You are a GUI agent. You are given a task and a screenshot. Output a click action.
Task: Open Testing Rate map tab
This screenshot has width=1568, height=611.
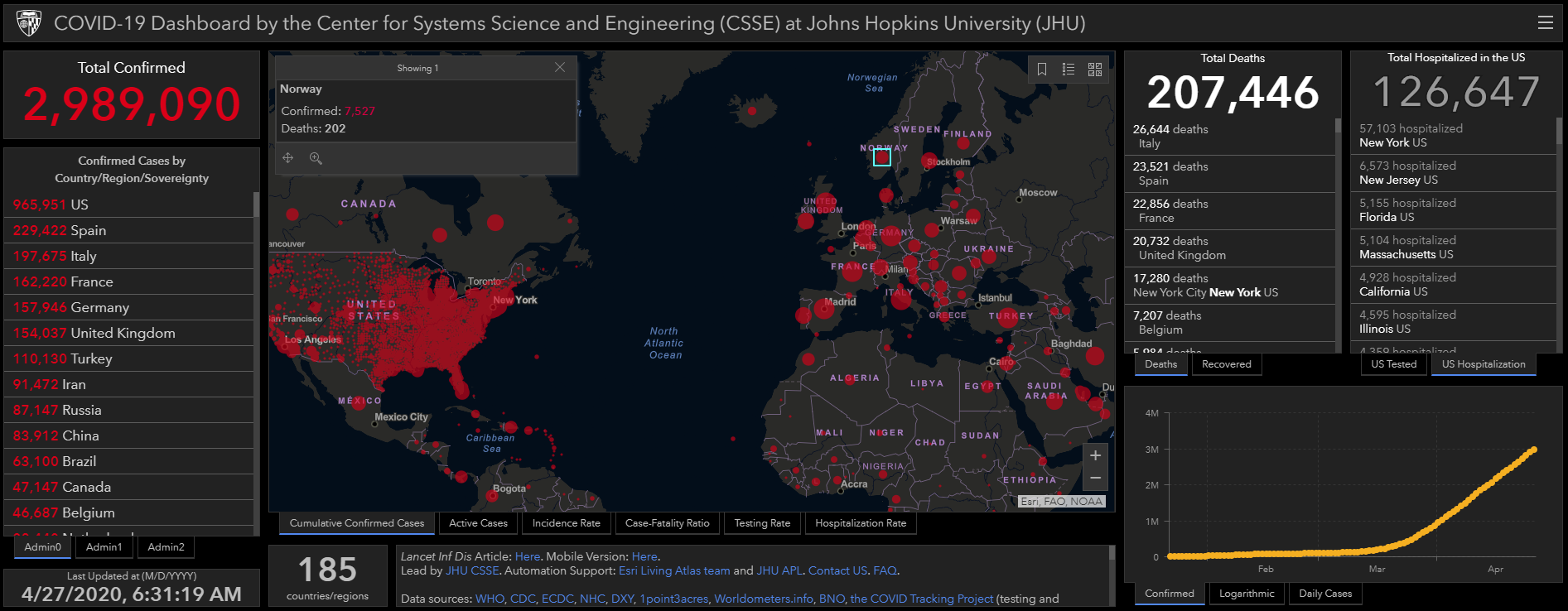[762, 523]
